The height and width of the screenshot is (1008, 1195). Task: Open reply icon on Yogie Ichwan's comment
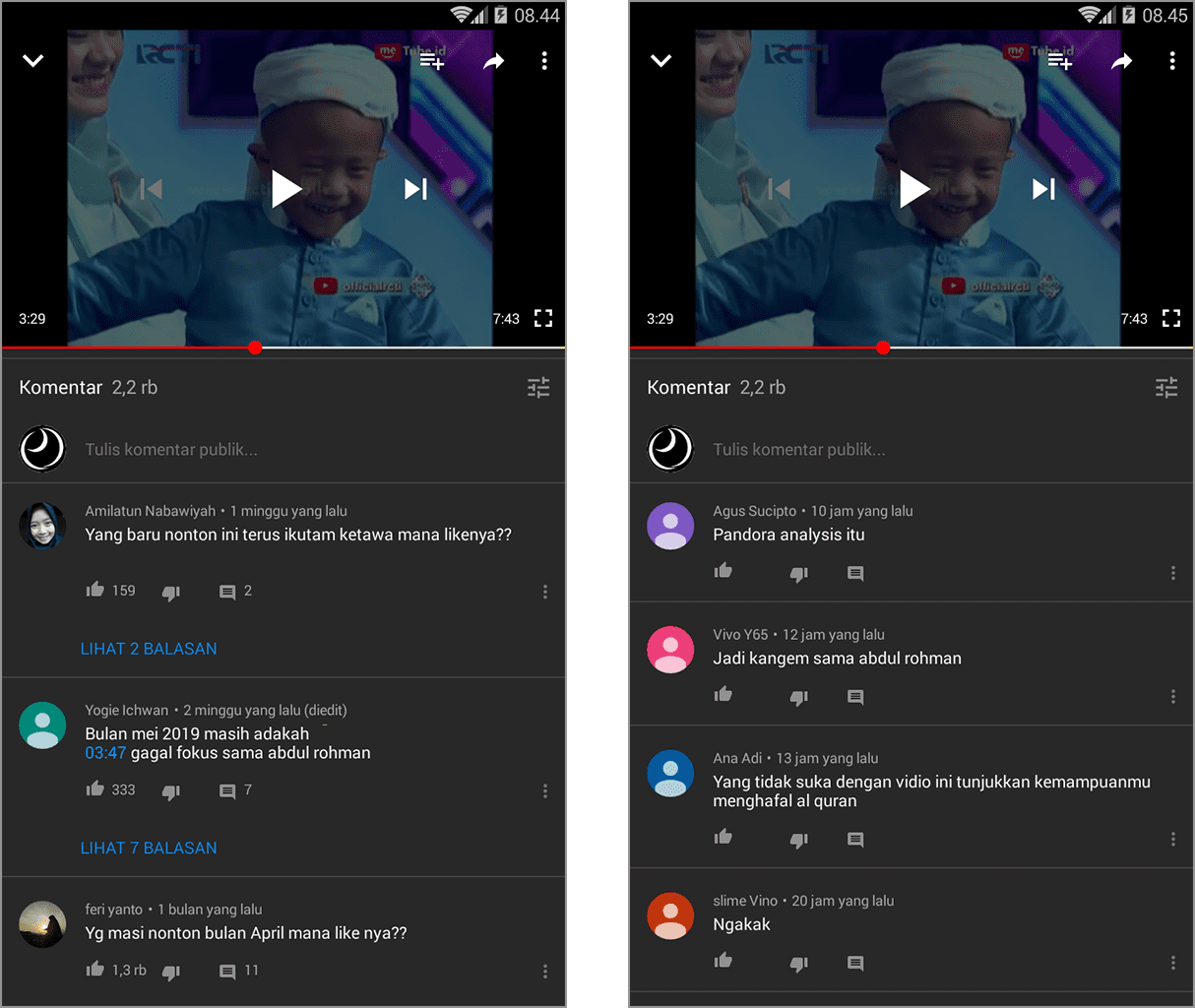pos(227,791)
